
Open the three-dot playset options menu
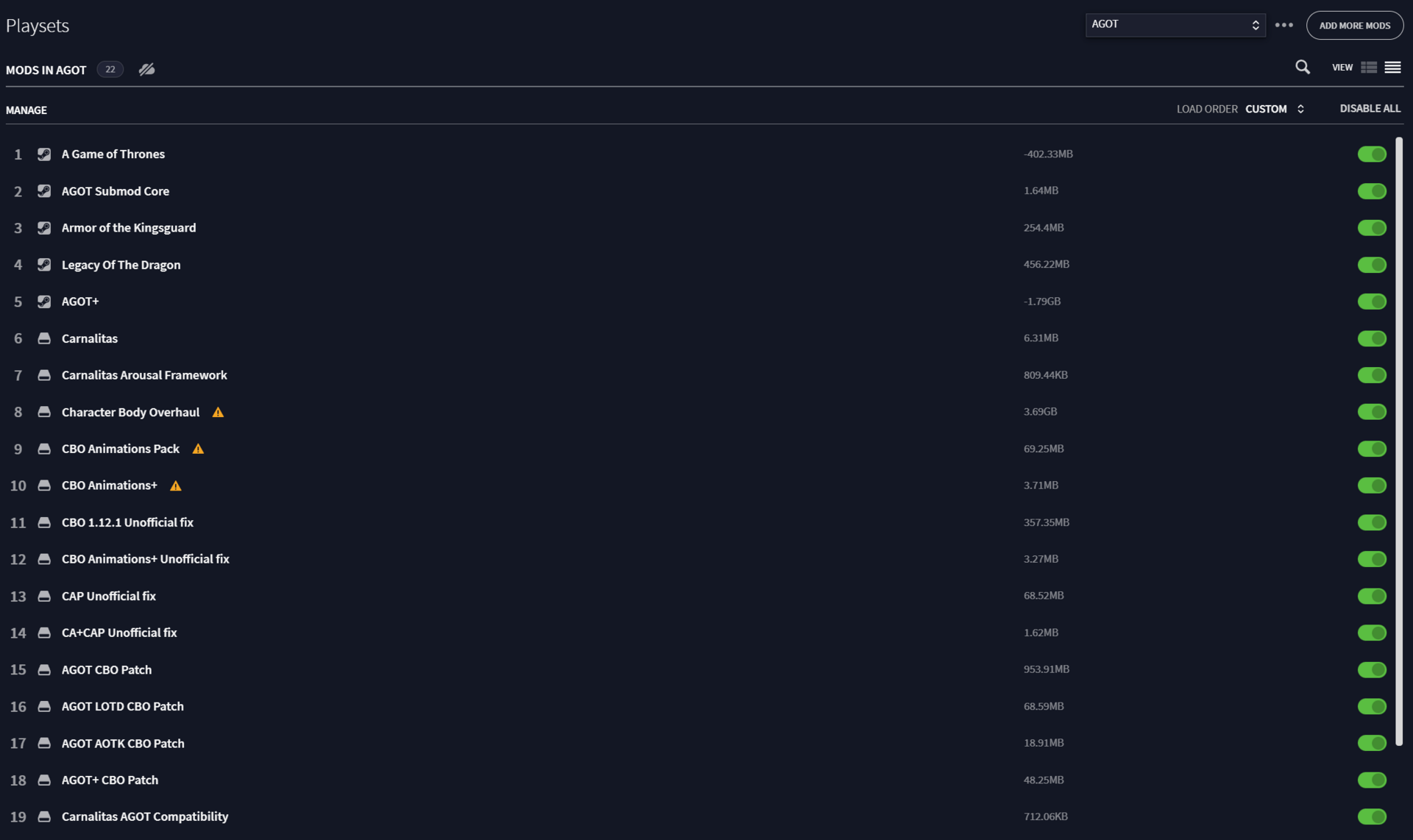1284,25
